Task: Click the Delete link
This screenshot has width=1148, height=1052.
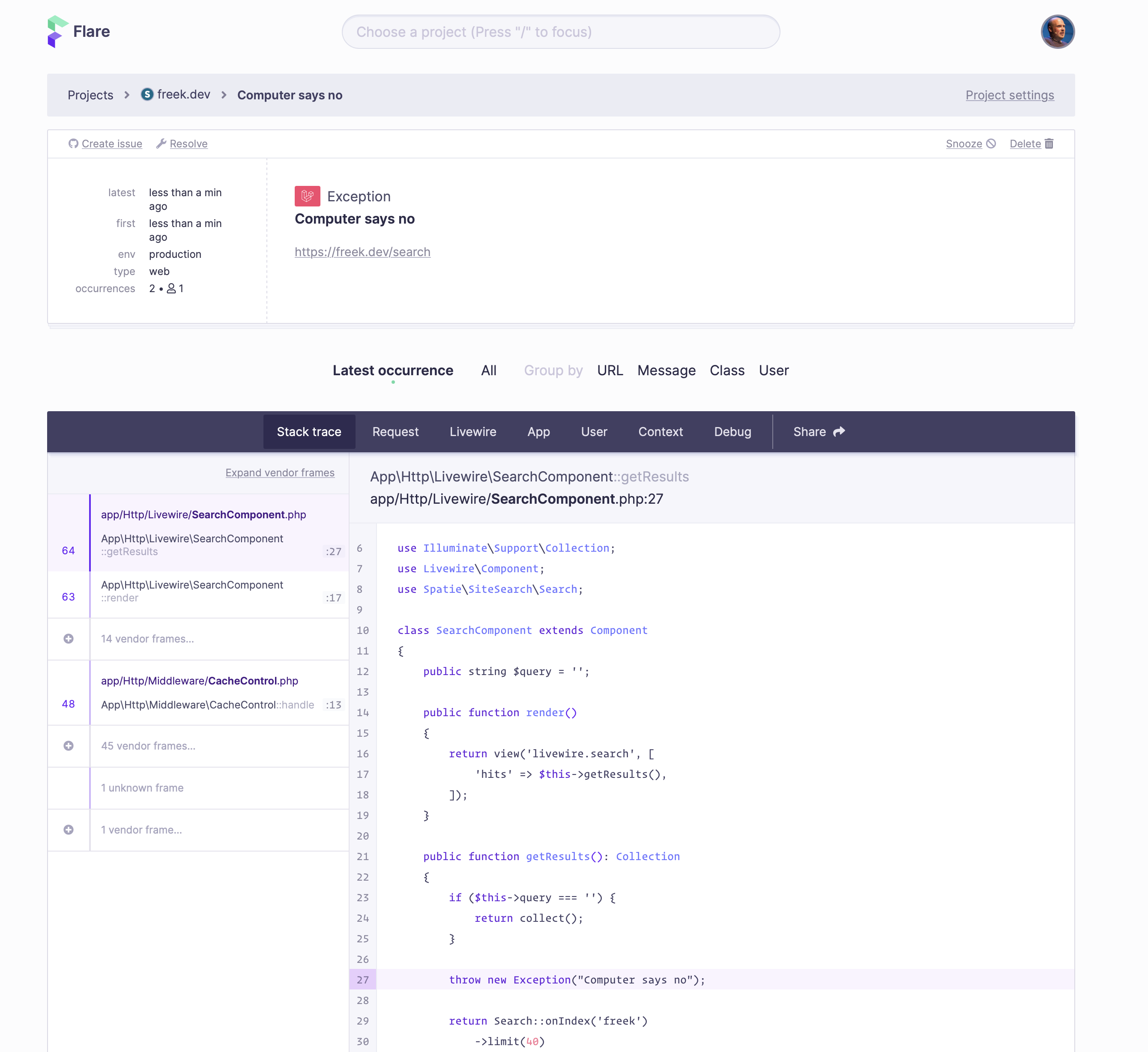Action: (x=1025, y=143)
